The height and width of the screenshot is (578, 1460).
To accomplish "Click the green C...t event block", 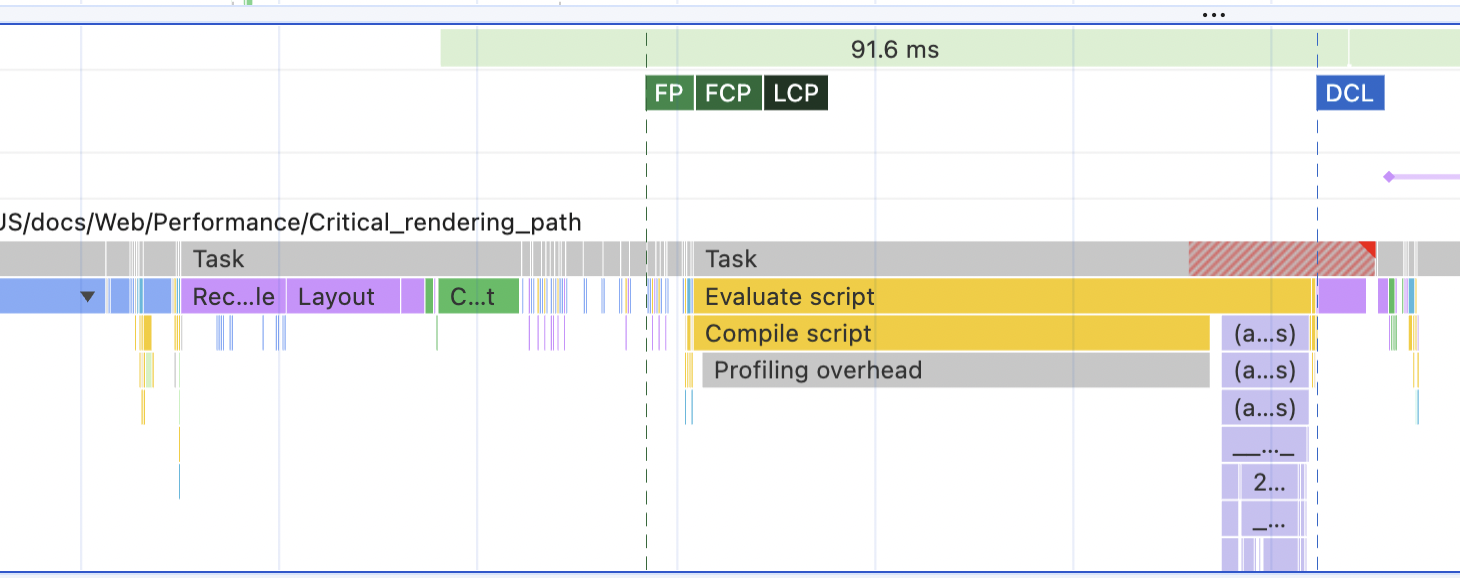I will pos(479,297).
